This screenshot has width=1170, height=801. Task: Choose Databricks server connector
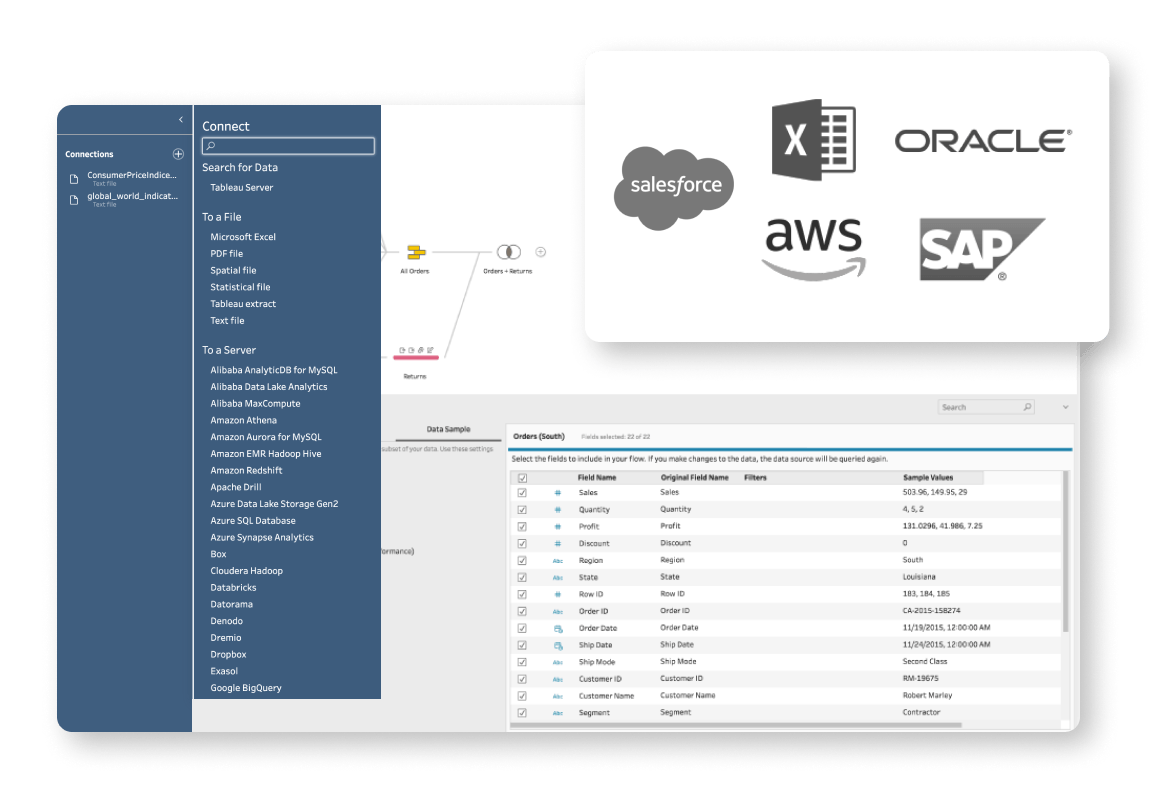tap(234, 587)
